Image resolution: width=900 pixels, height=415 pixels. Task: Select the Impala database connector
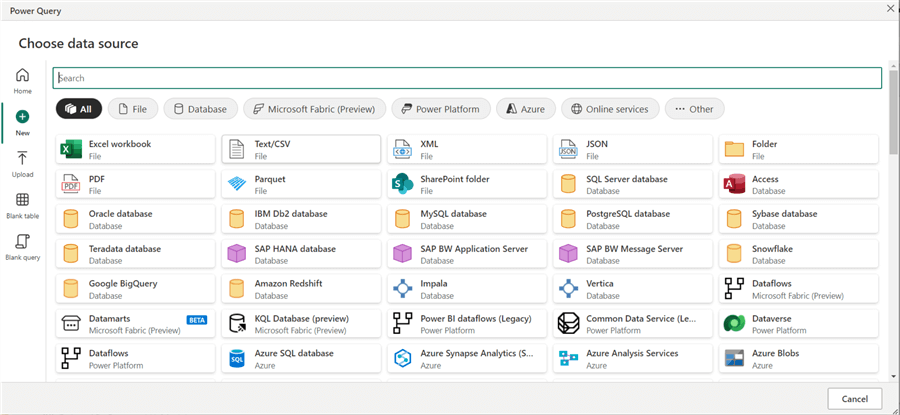(x=467, y=289)
